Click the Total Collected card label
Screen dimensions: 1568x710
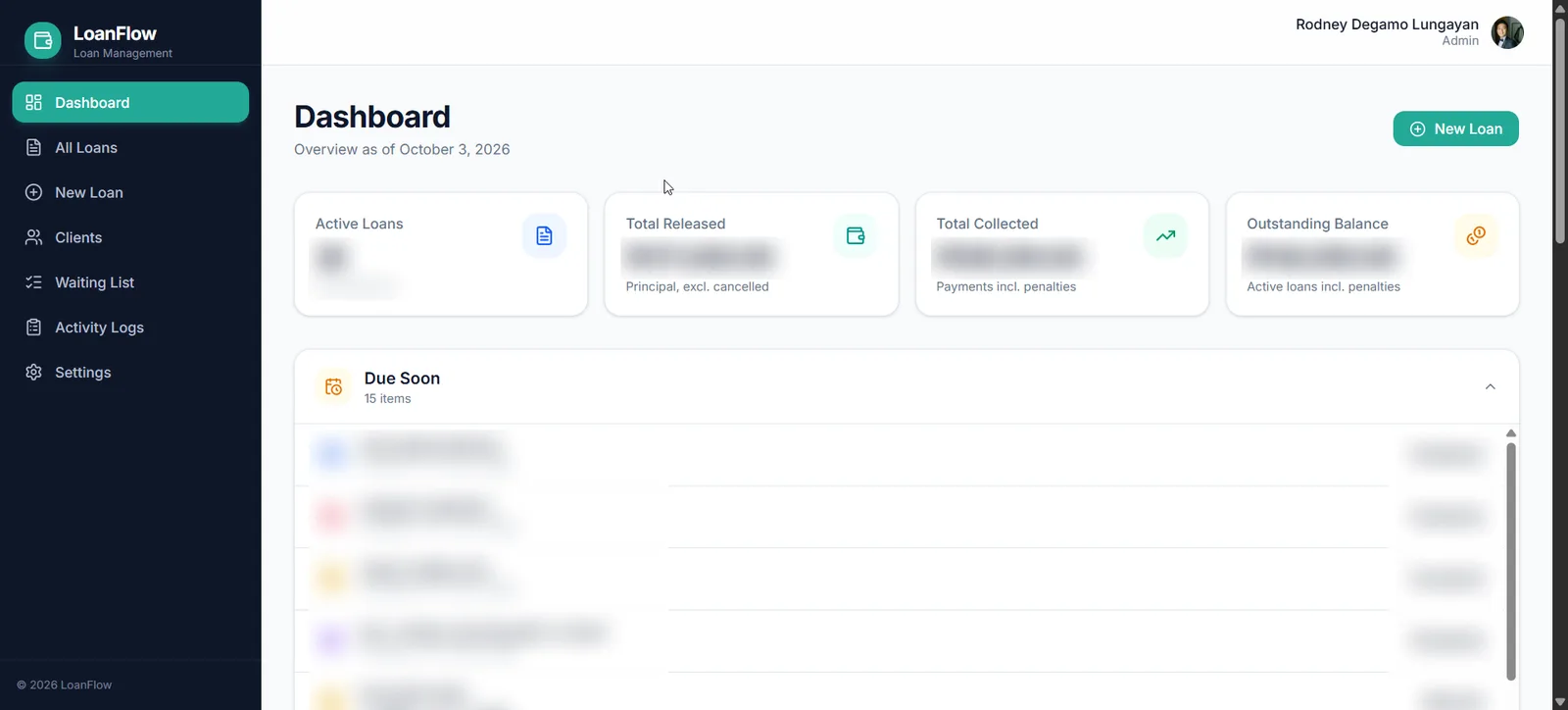point(987,224)
